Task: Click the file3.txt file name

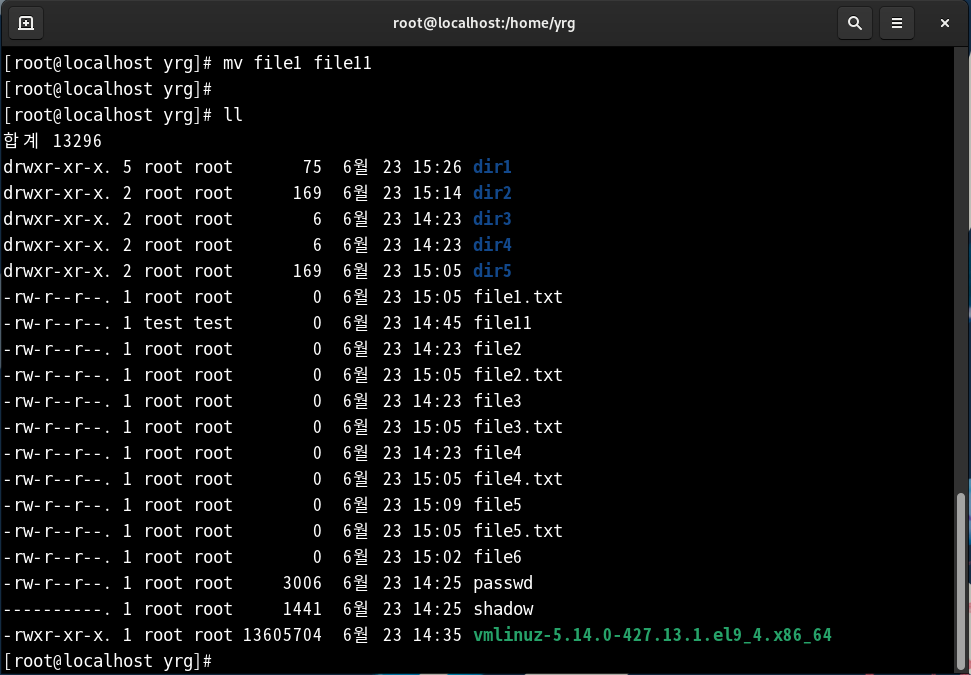Action: point(518,427)
